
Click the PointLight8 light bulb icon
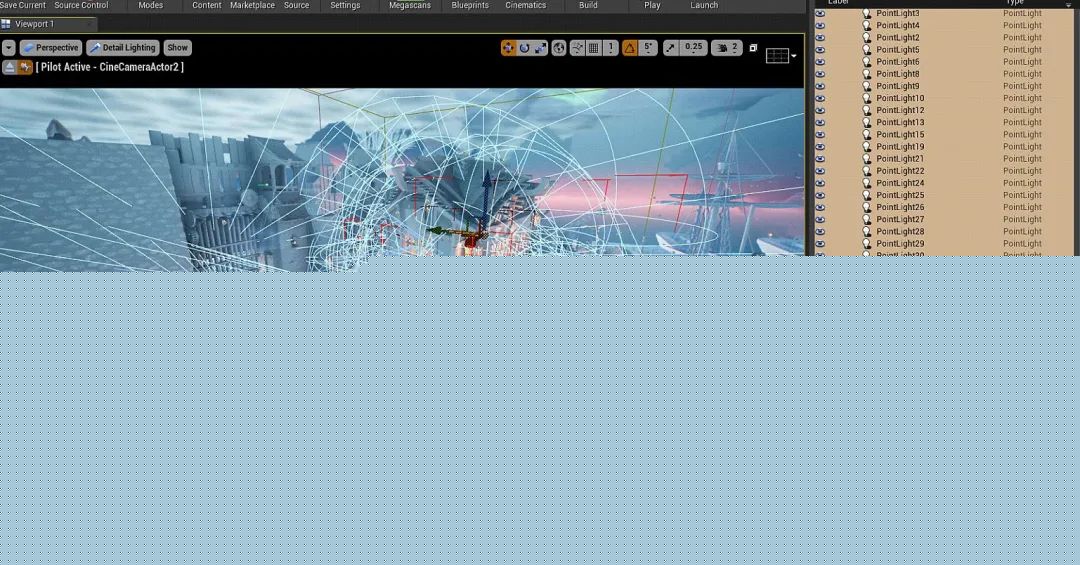pos(867,74)
